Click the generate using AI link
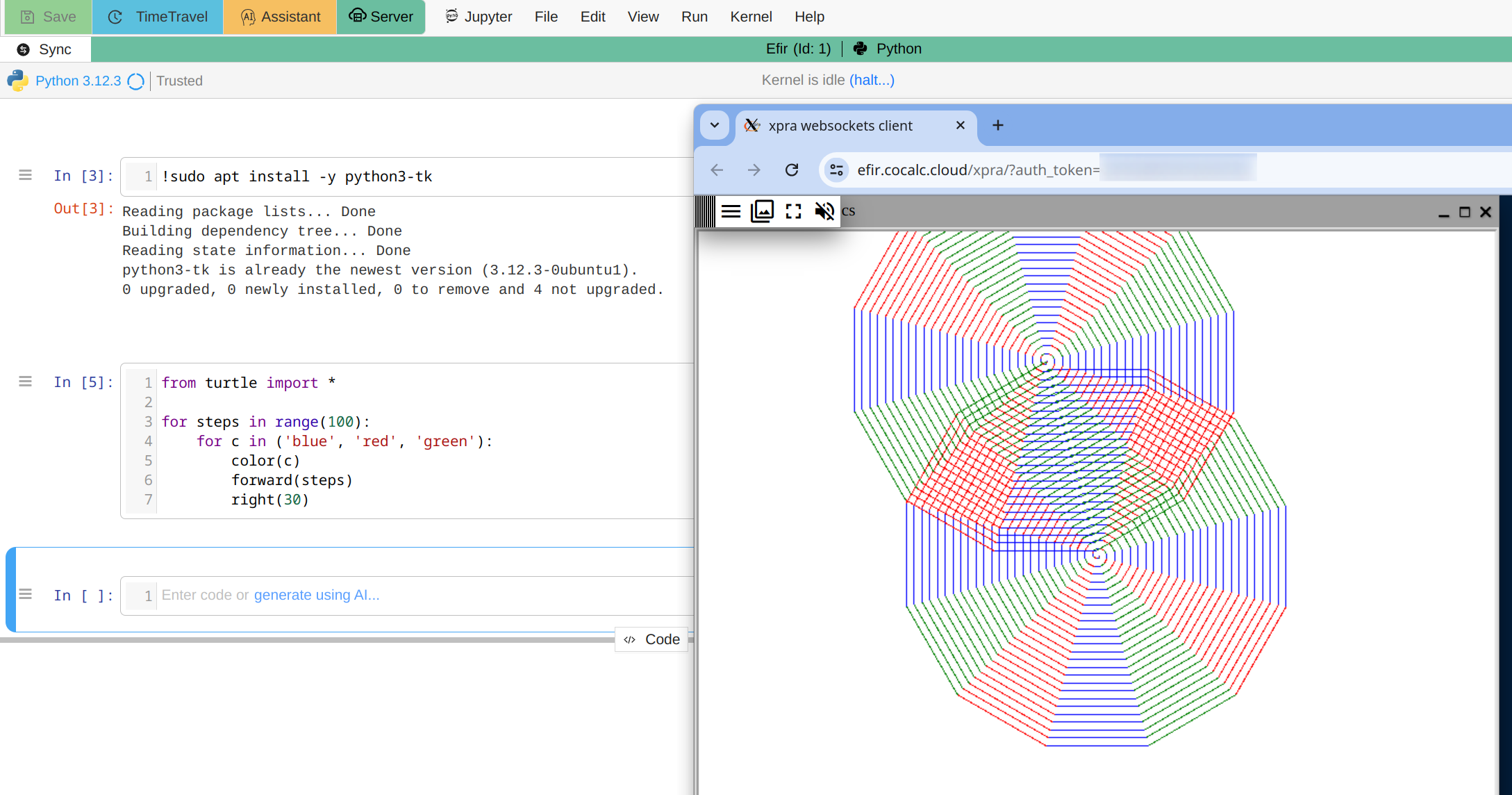The width and height of the screenshot is (1512, 795). pos(317,596)
